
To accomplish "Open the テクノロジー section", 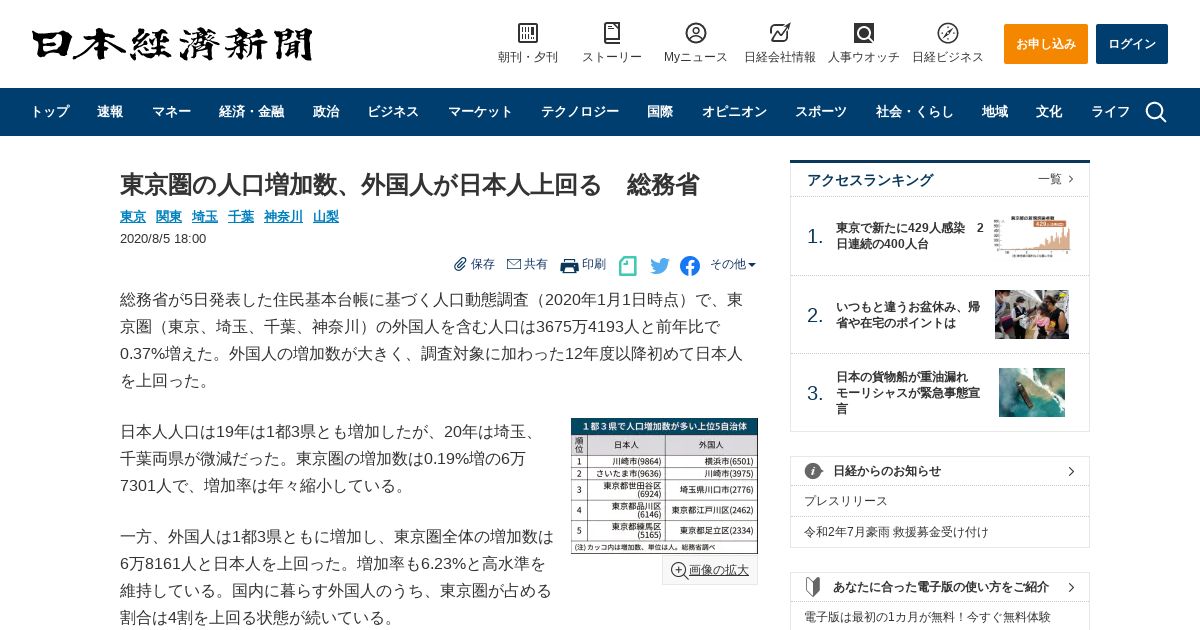I will click(x=580, y=112).
